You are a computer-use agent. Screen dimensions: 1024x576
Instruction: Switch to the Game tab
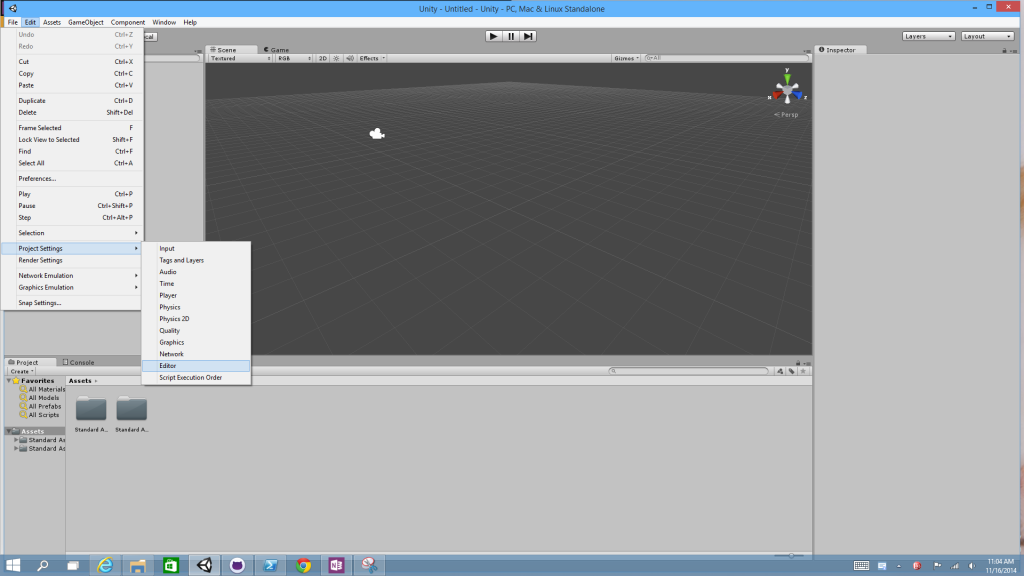coord(277,50)
